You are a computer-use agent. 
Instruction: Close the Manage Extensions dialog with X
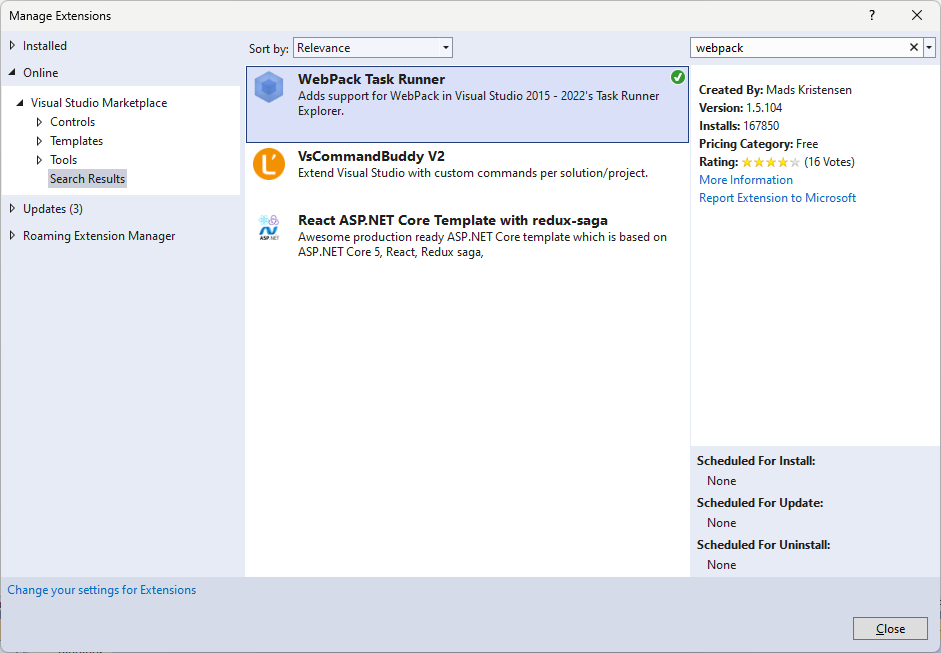point(917,16)
